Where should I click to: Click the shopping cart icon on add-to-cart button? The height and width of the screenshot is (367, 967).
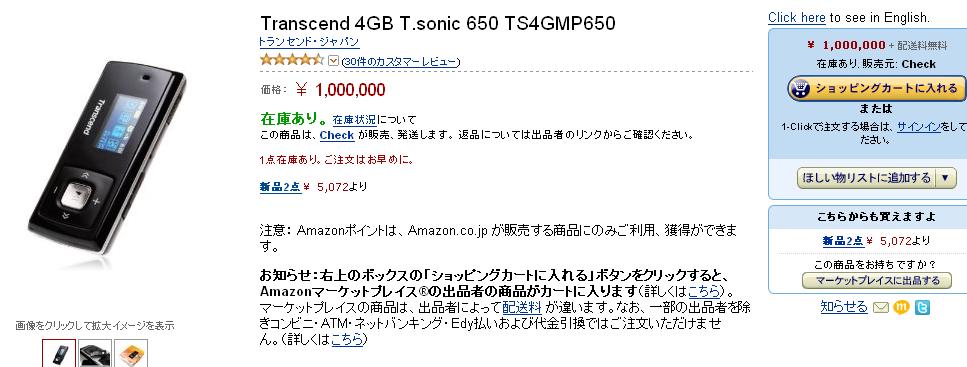click(800, 89)
